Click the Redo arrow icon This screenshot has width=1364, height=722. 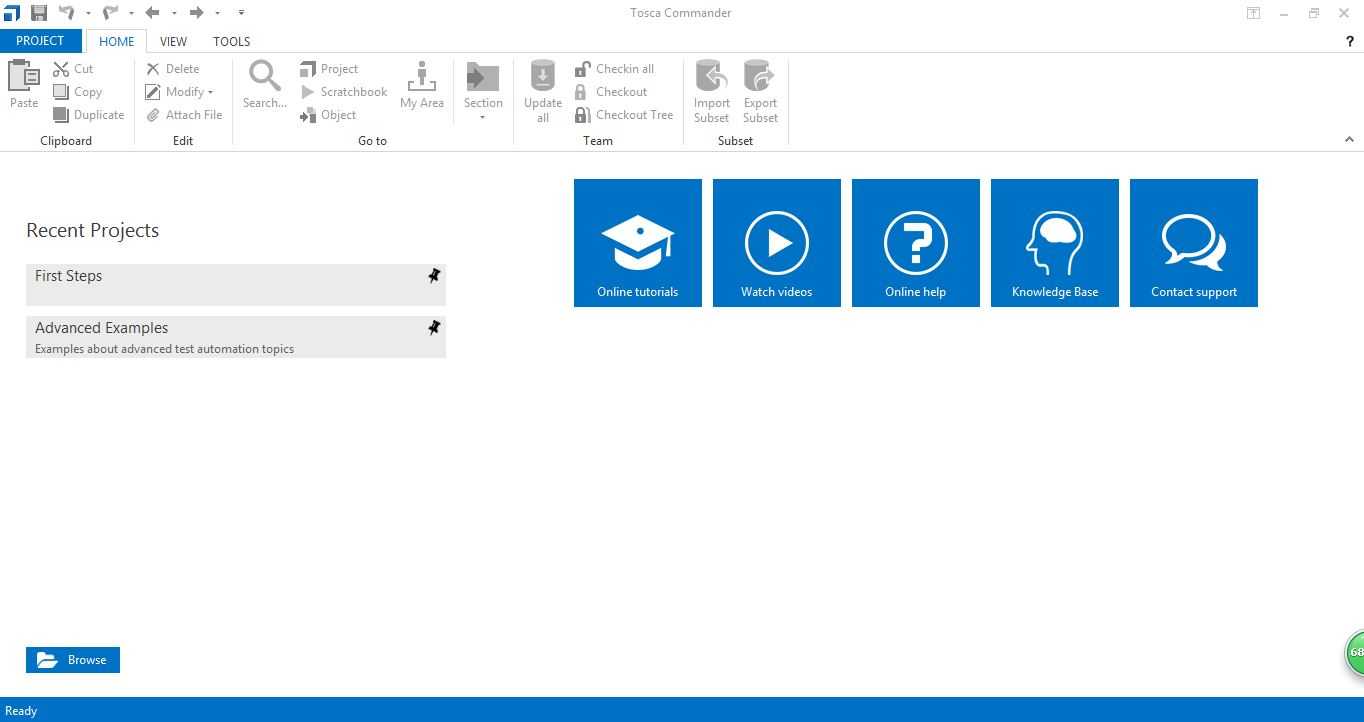point(111,13)
